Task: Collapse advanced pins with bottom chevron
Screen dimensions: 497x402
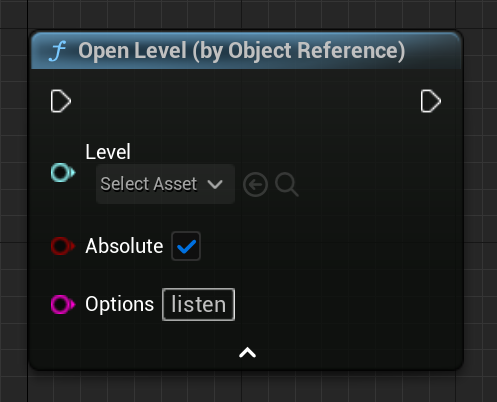Action: point(247,353)
